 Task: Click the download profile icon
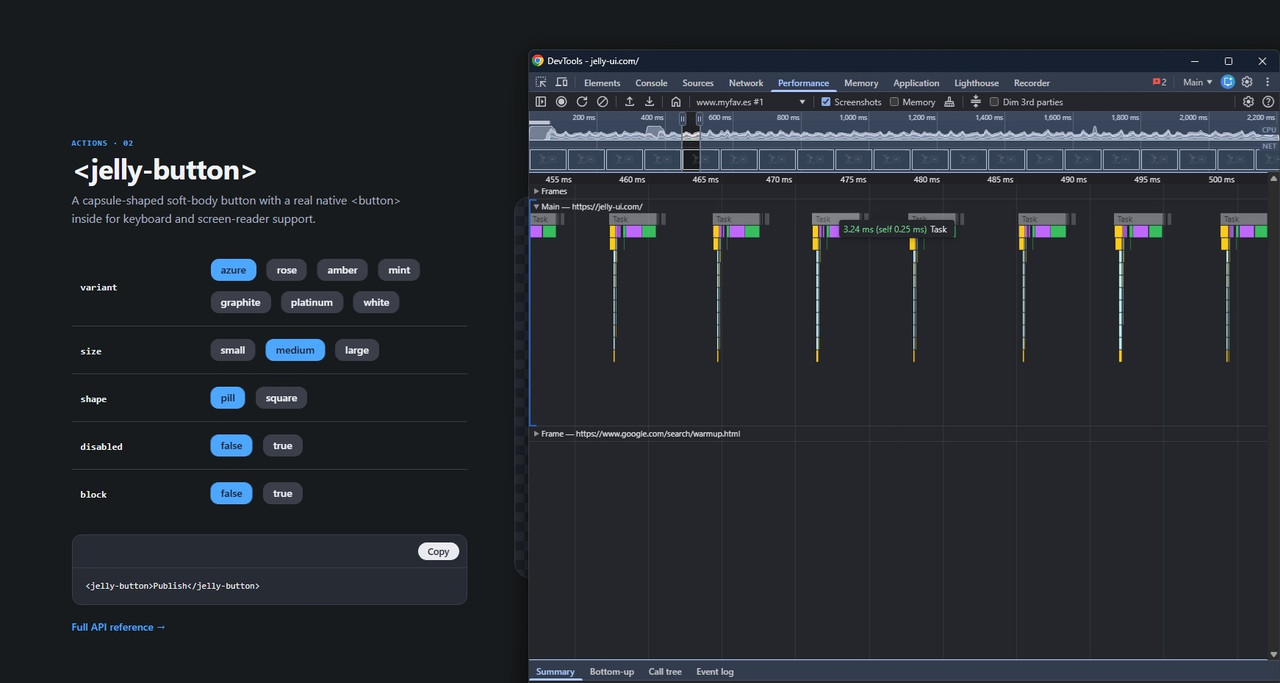[649, 102]
